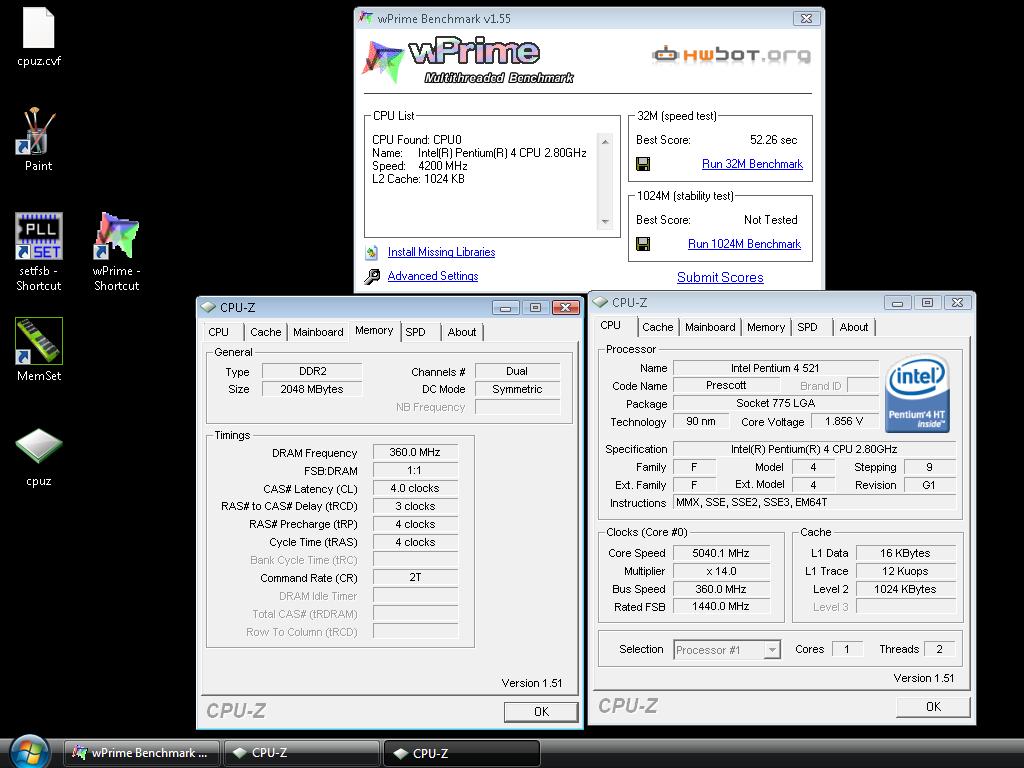Image resolution: width=1024 pixels, height=768 pixels.
Task: Click the DRAM Frequency value 360.0 MHz
Action: pyautogui.click(x=415, y=453)
